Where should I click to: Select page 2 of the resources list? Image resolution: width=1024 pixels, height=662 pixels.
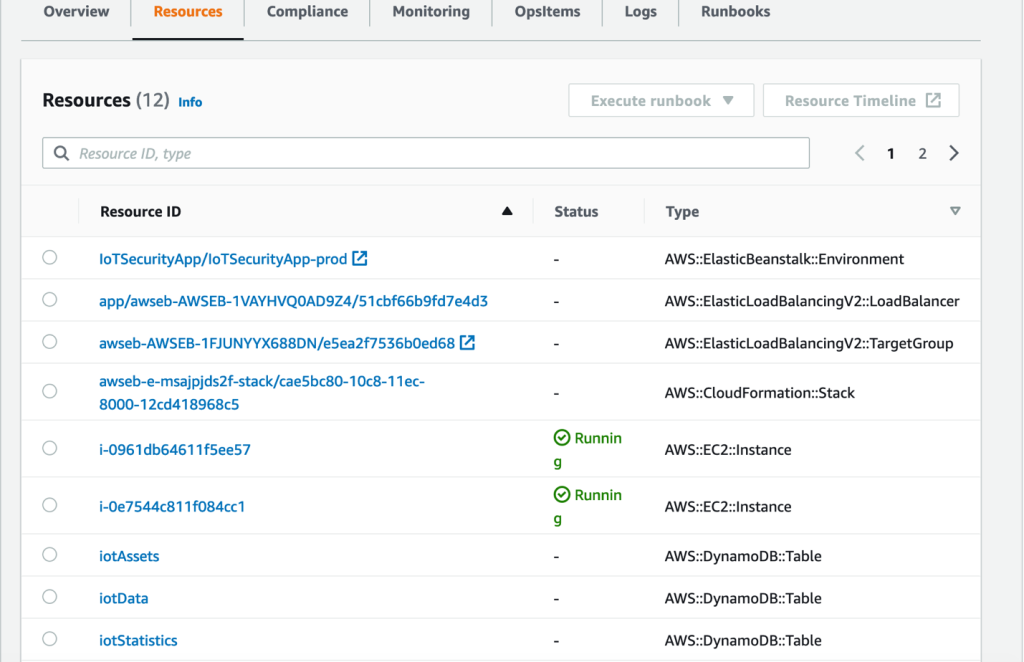tap(922, 152)
